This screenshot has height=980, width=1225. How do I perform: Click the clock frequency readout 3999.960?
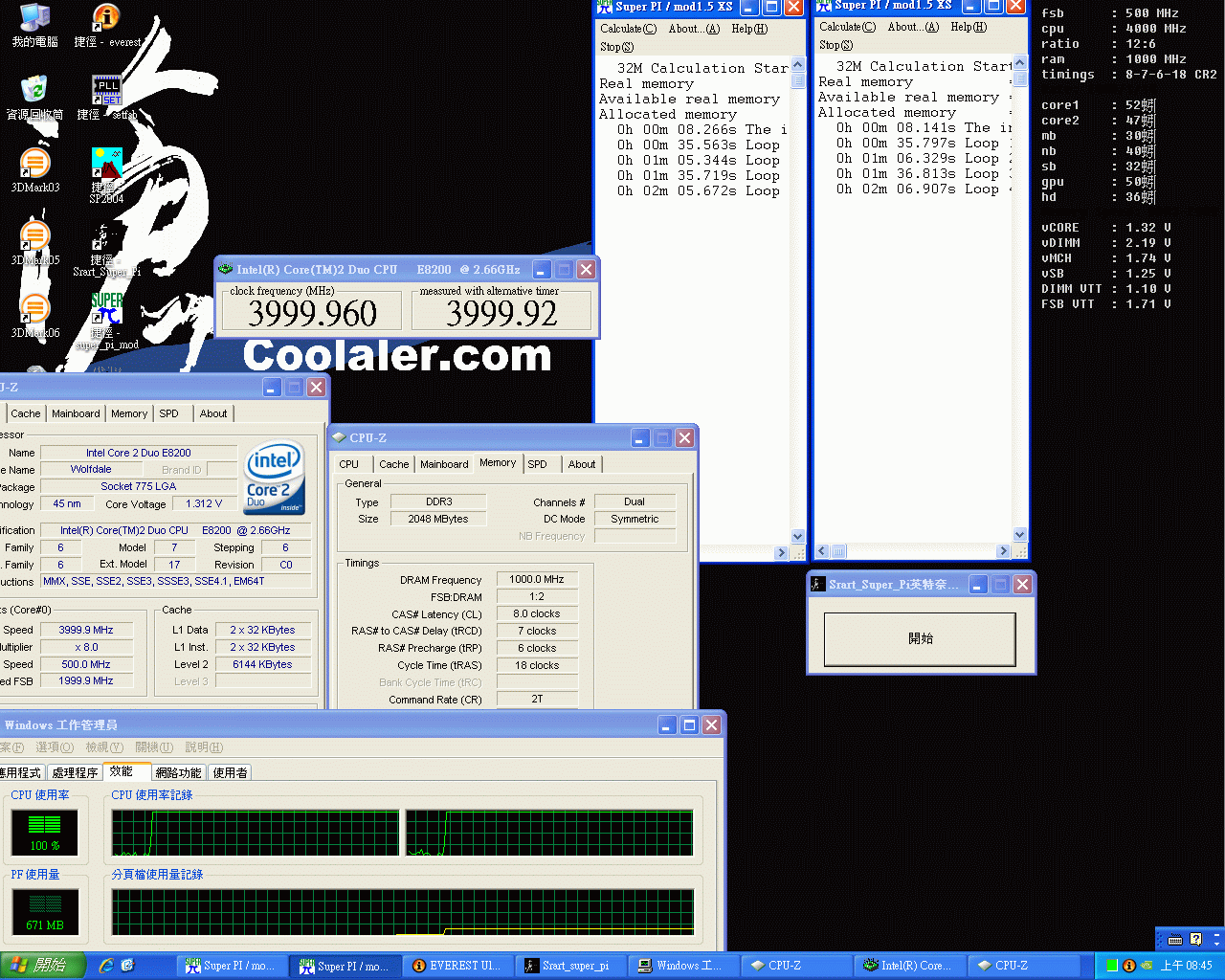pos(312,313)
